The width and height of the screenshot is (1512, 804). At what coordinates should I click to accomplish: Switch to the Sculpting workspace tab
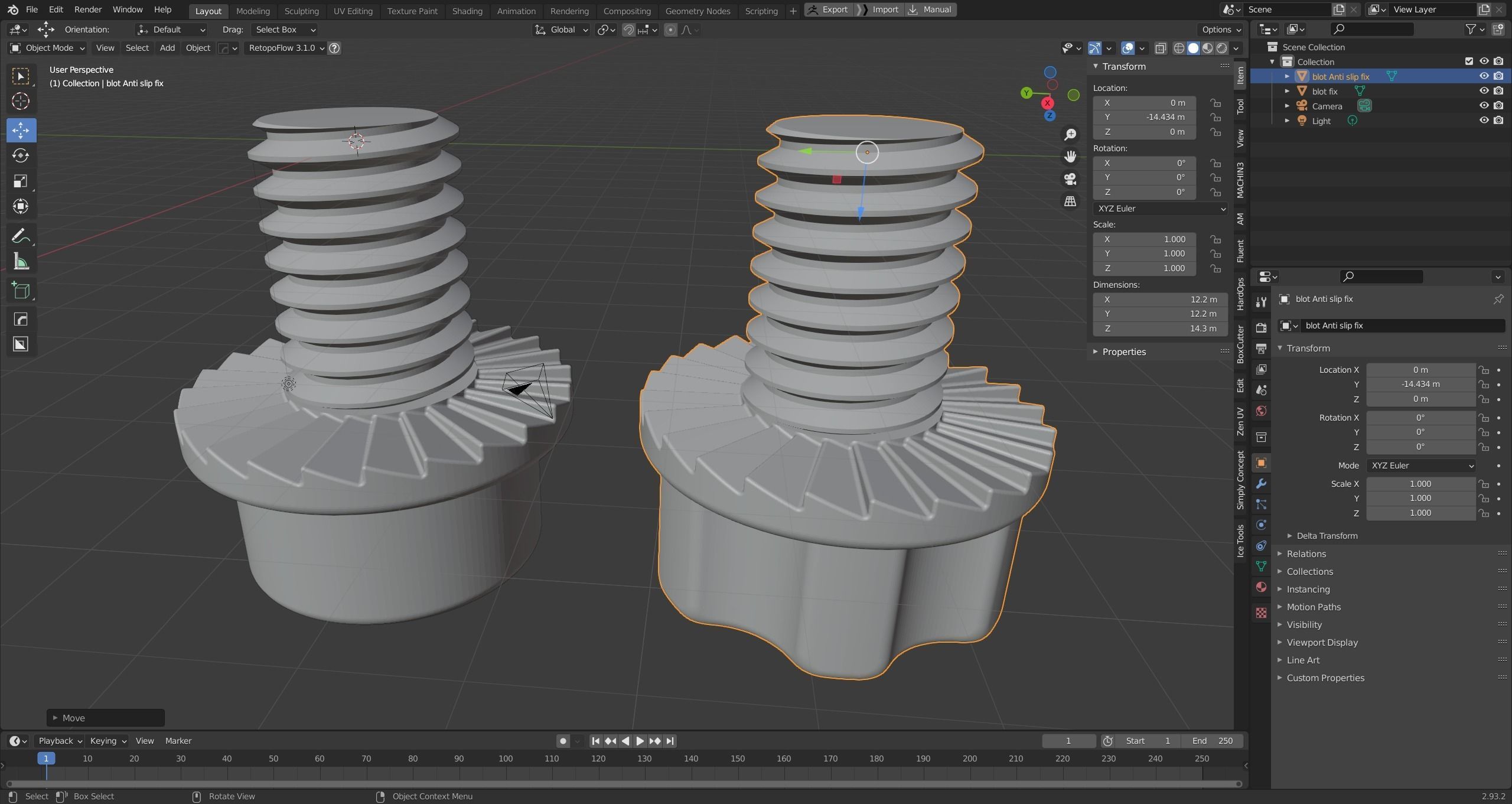tap(301, 11)
